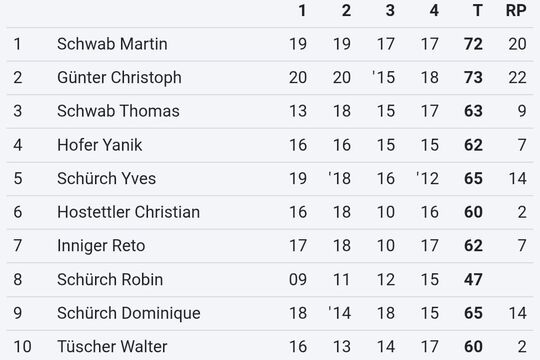Sort by round 1 column header
This screenshot has height=360, width=540.
[x=302, y=11]
